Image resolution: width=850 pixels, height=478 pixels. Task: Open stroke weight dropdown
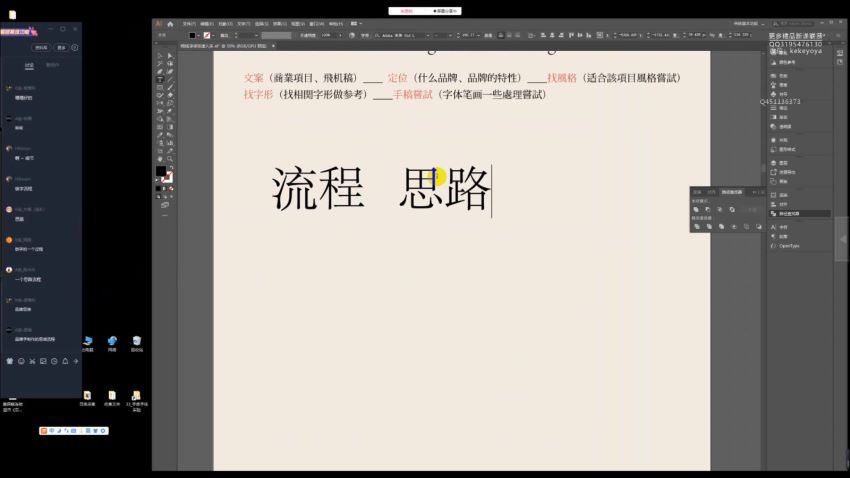click(256, 35)
